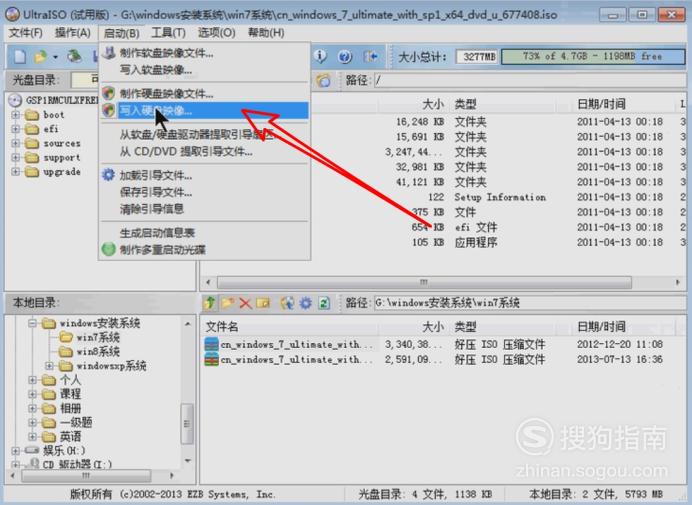Expand the sources folder tree node

[x=15, y=143]
